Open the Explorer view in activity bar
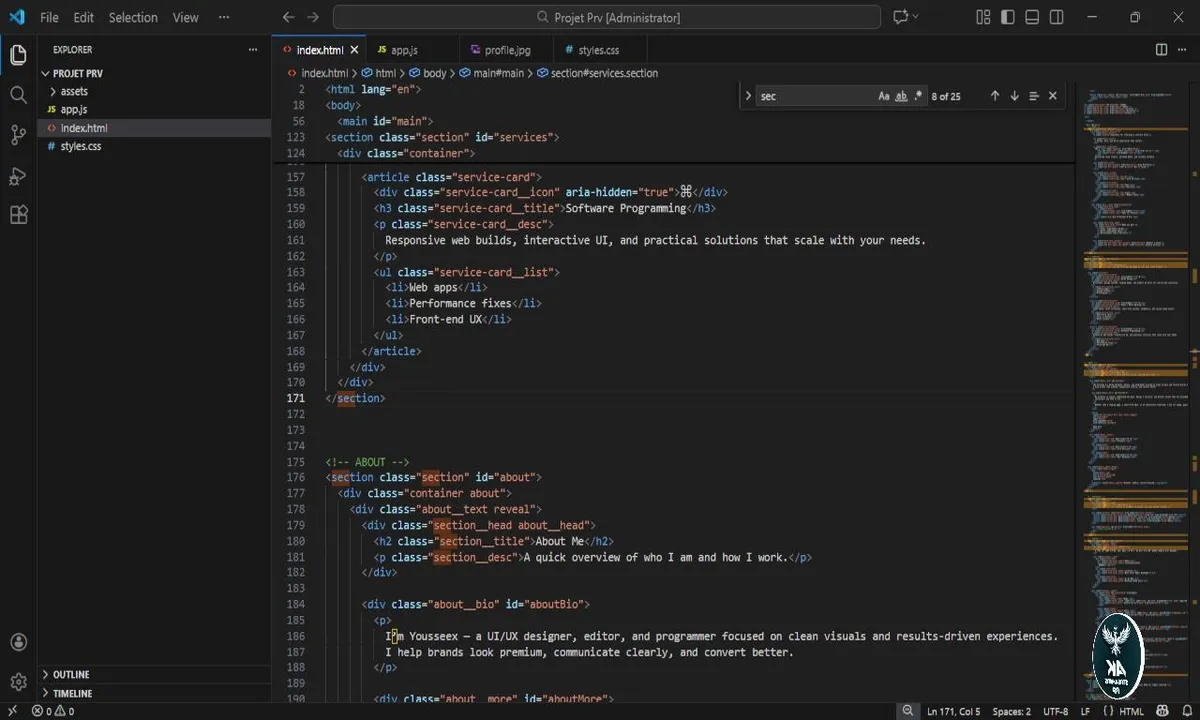The height and width of the screenshot is (720, 1200). [18, 55]
